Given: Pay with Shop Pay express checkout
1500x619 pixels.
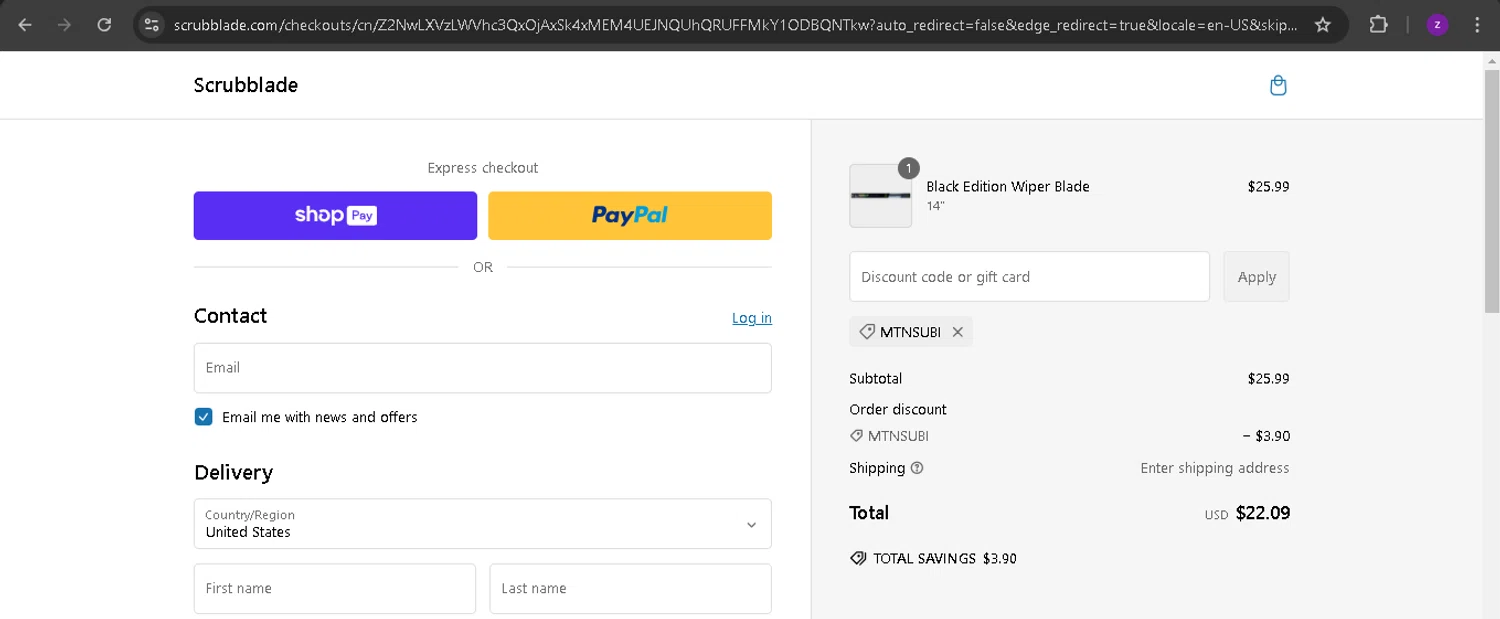Looking at the screenshot, I should pyautogui.click(x=335, y=216).
